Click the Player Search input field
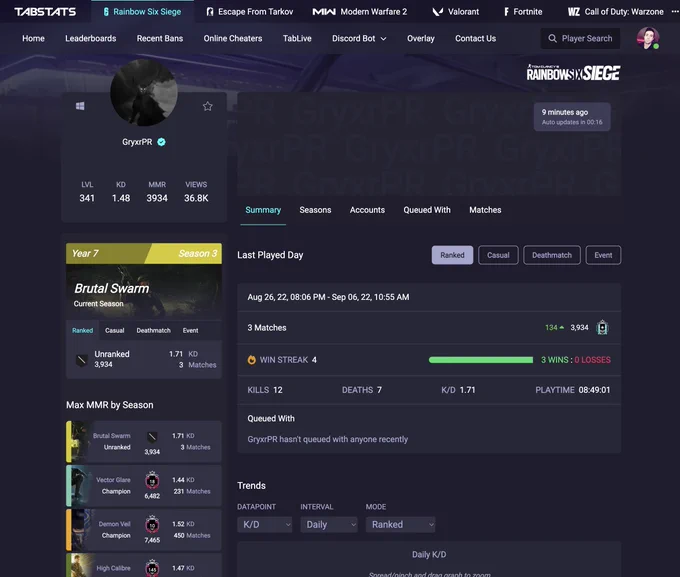The height and width of the screenshot is (577, 680). (x=580, y=39)
